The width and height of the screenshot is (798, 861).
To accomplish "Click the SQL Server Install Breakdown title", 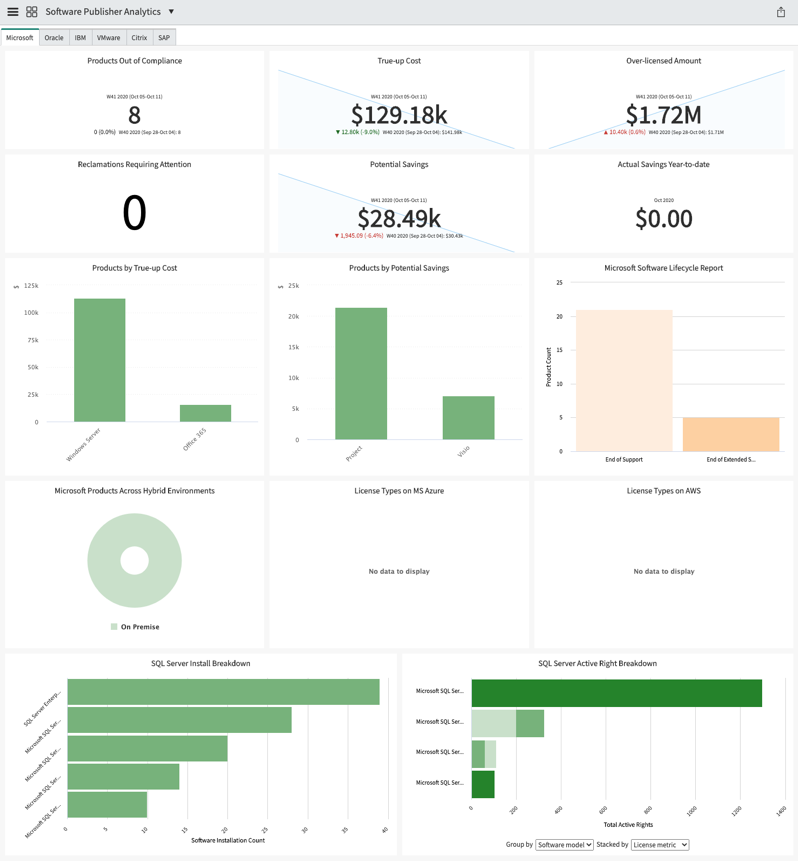I will 200,663.
